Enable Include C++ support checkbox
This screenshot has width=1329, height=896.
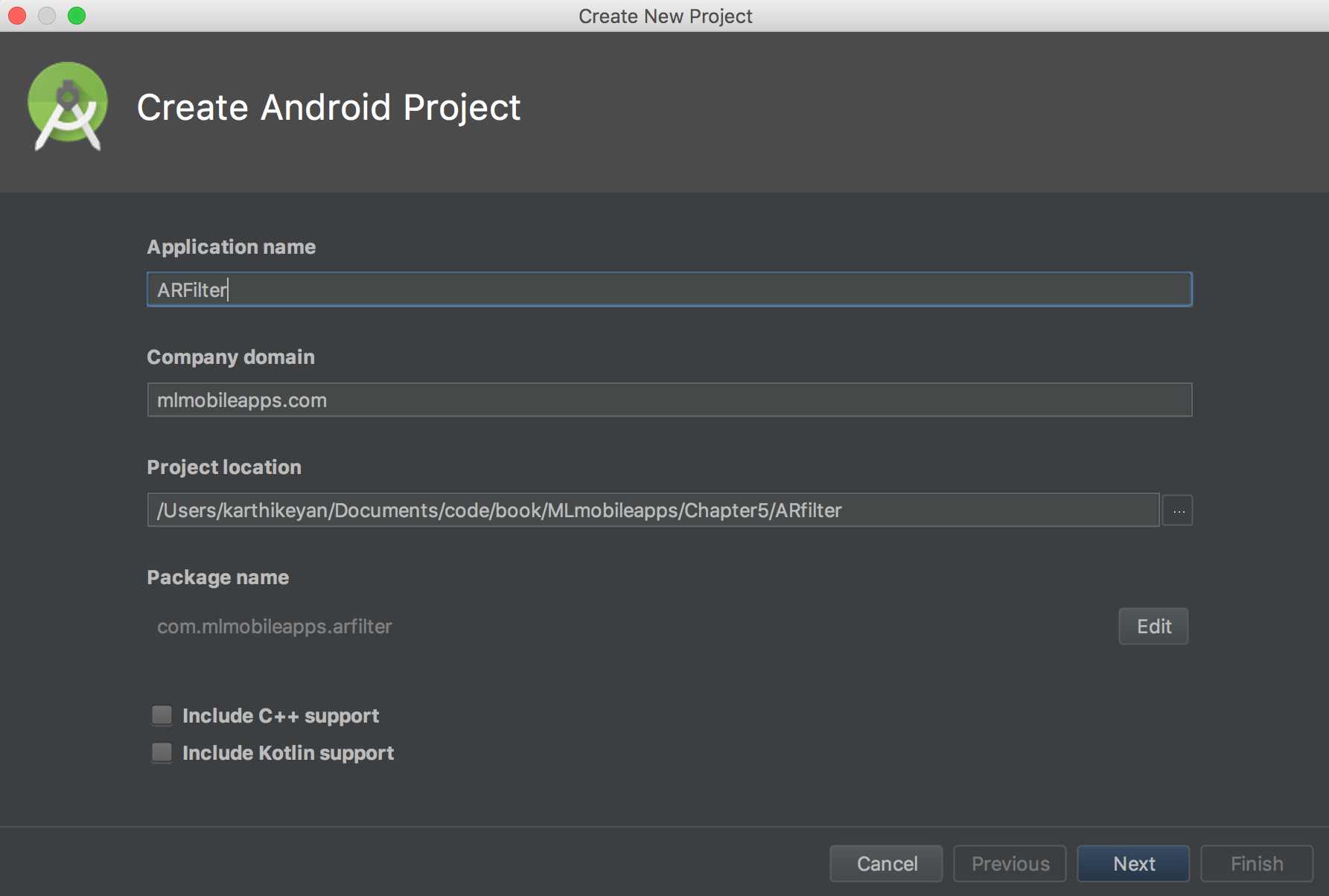coord(162,715)
